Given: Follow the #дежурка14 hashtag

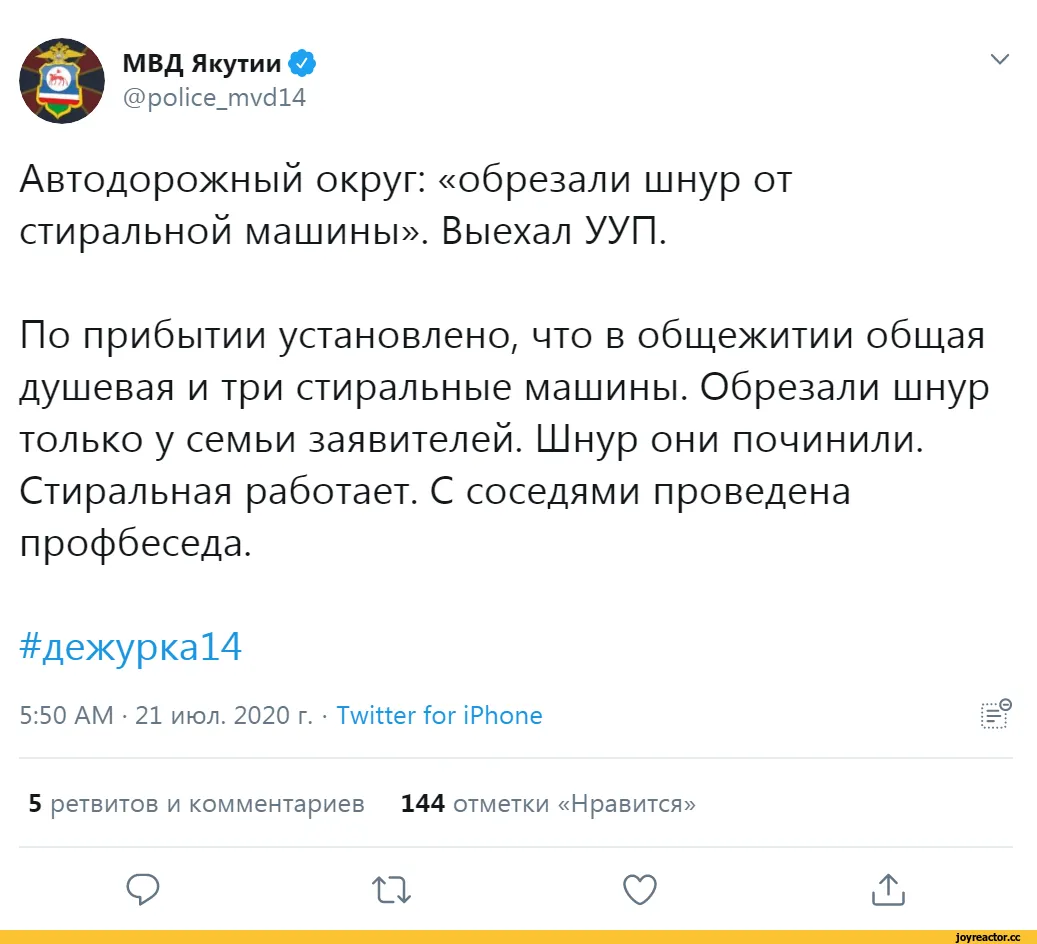Looking at the screenshot, I should 130,646.
